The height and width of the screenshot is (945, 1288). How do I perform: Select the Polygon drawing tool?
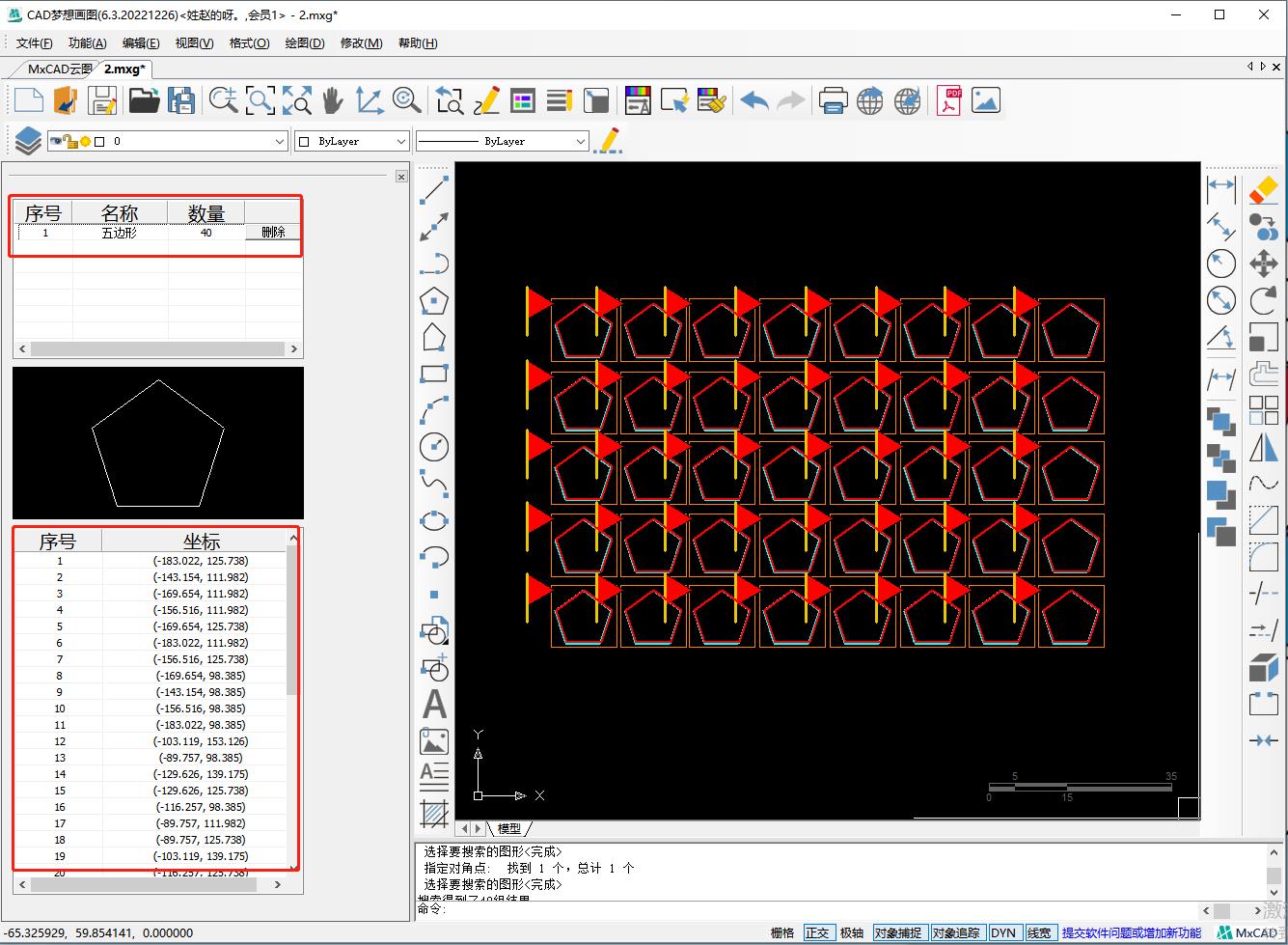[x=434, y=300]
